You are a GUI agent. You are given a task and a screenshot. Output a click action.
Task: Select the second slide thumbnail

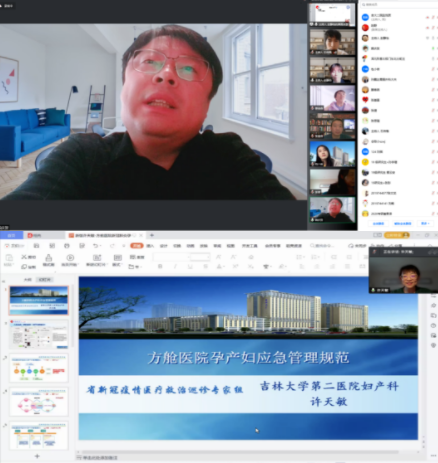(39, 334)
